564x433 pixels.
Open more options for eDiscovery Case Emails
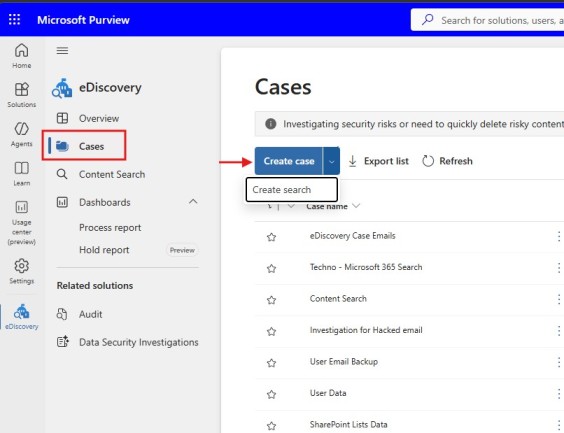click(x=559, y=236)
